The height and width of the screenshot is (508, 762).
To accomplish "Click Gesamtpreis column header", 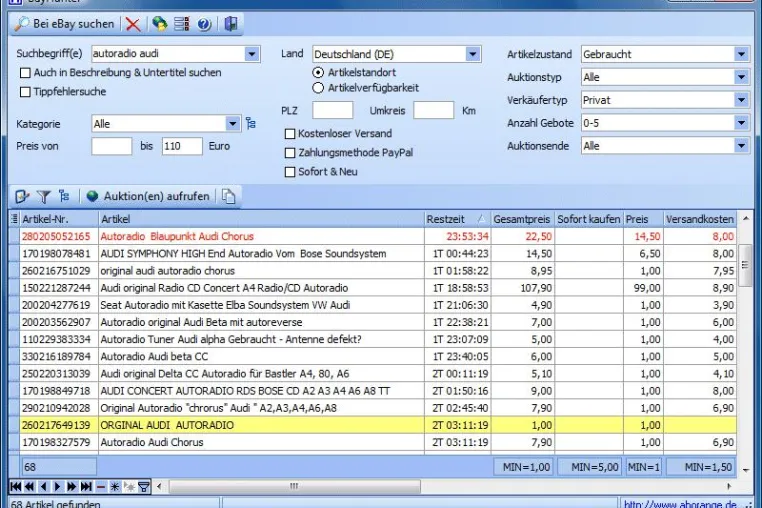I will 522,219.
